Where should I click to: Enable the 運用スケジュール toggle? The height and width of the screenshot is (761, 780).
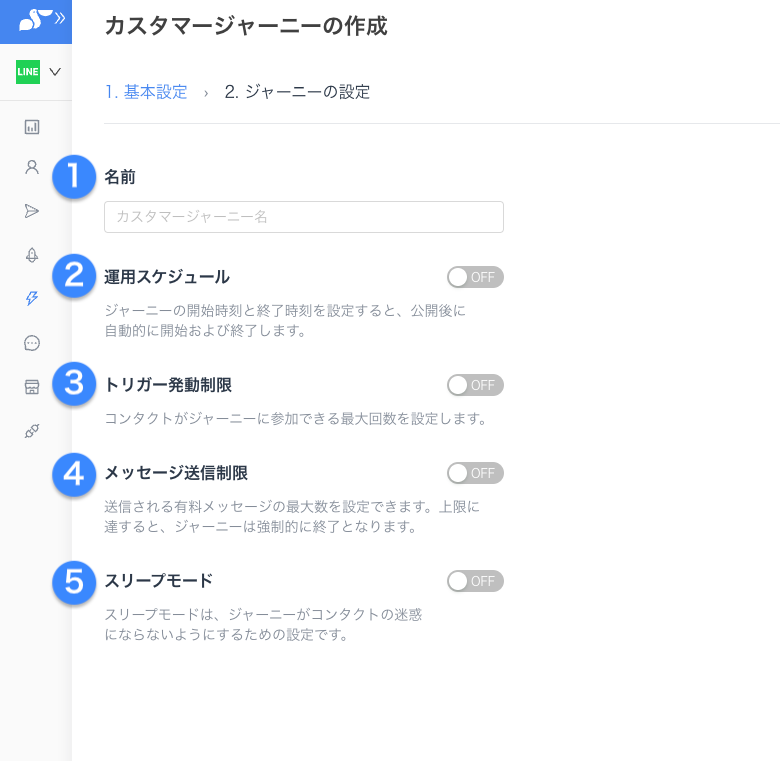point(475,277)
